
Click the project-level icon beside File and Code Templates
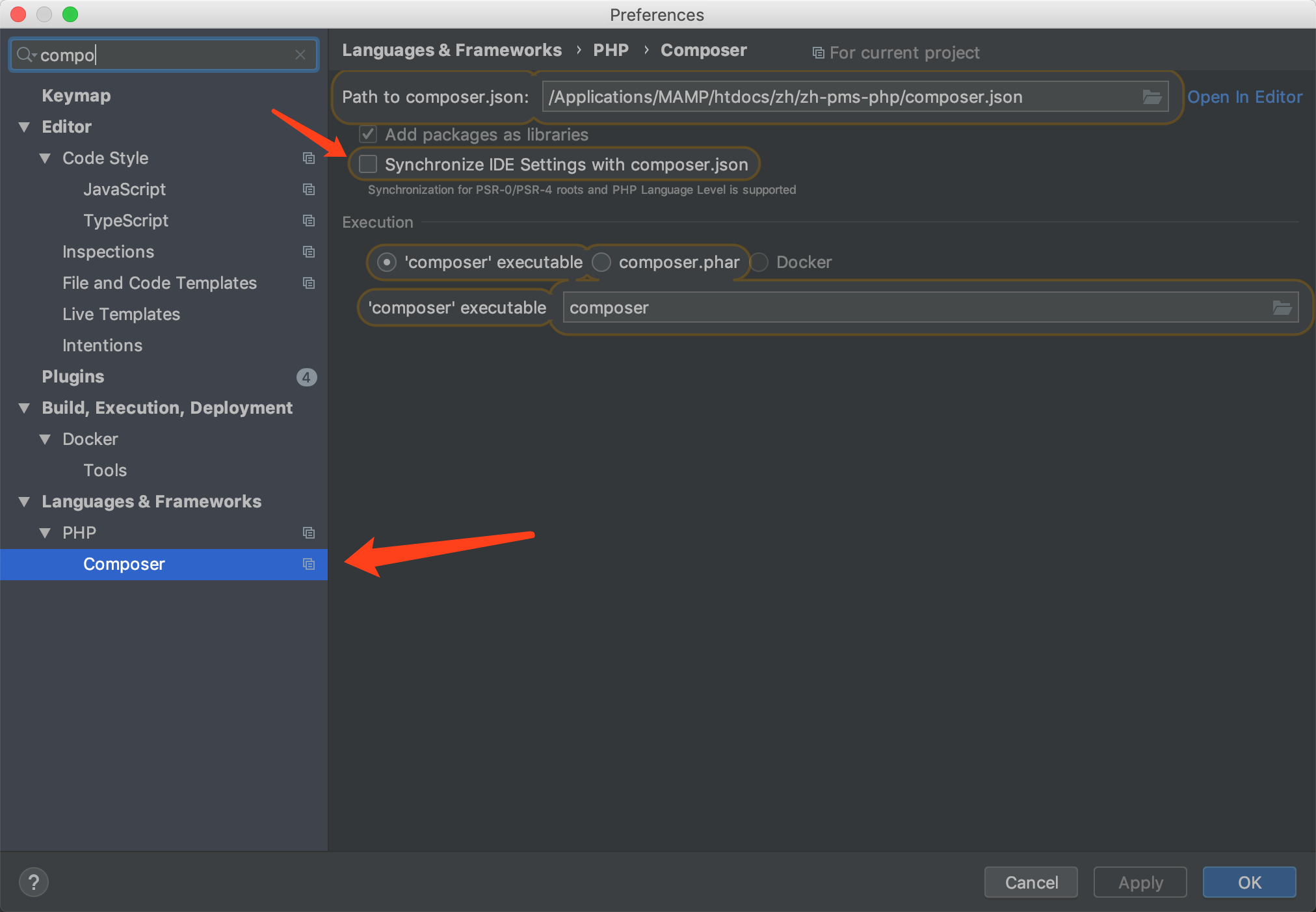tap(309, 283)
